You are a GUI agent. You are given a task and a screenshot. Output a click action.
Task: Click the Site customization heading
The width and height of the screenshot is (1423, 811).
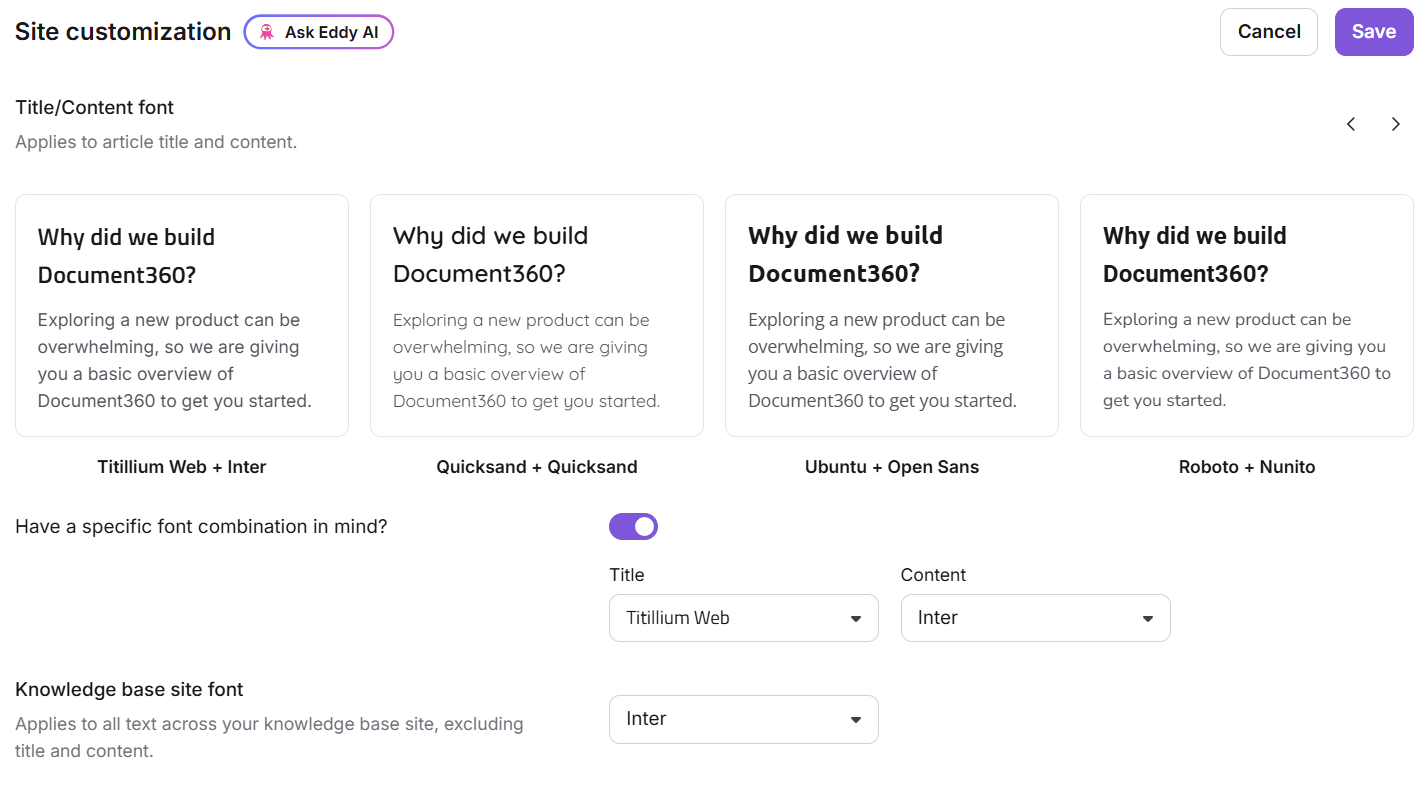(x=123, y=32)
